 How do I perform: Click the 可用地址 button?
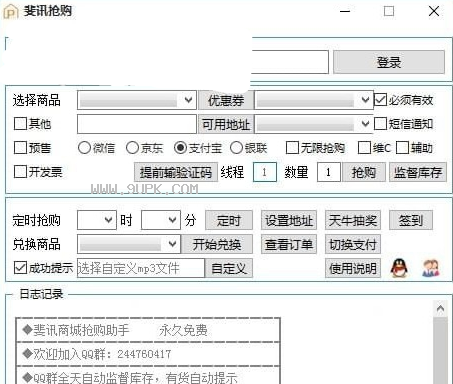(226, 124)
